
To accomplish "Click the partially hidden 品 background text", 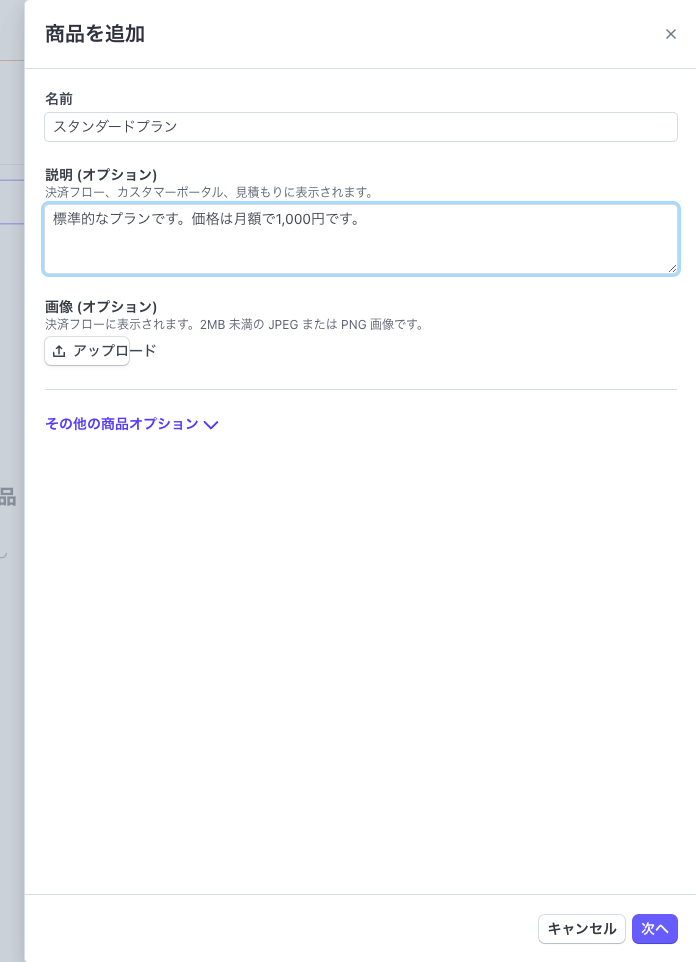I will (8, 496).
